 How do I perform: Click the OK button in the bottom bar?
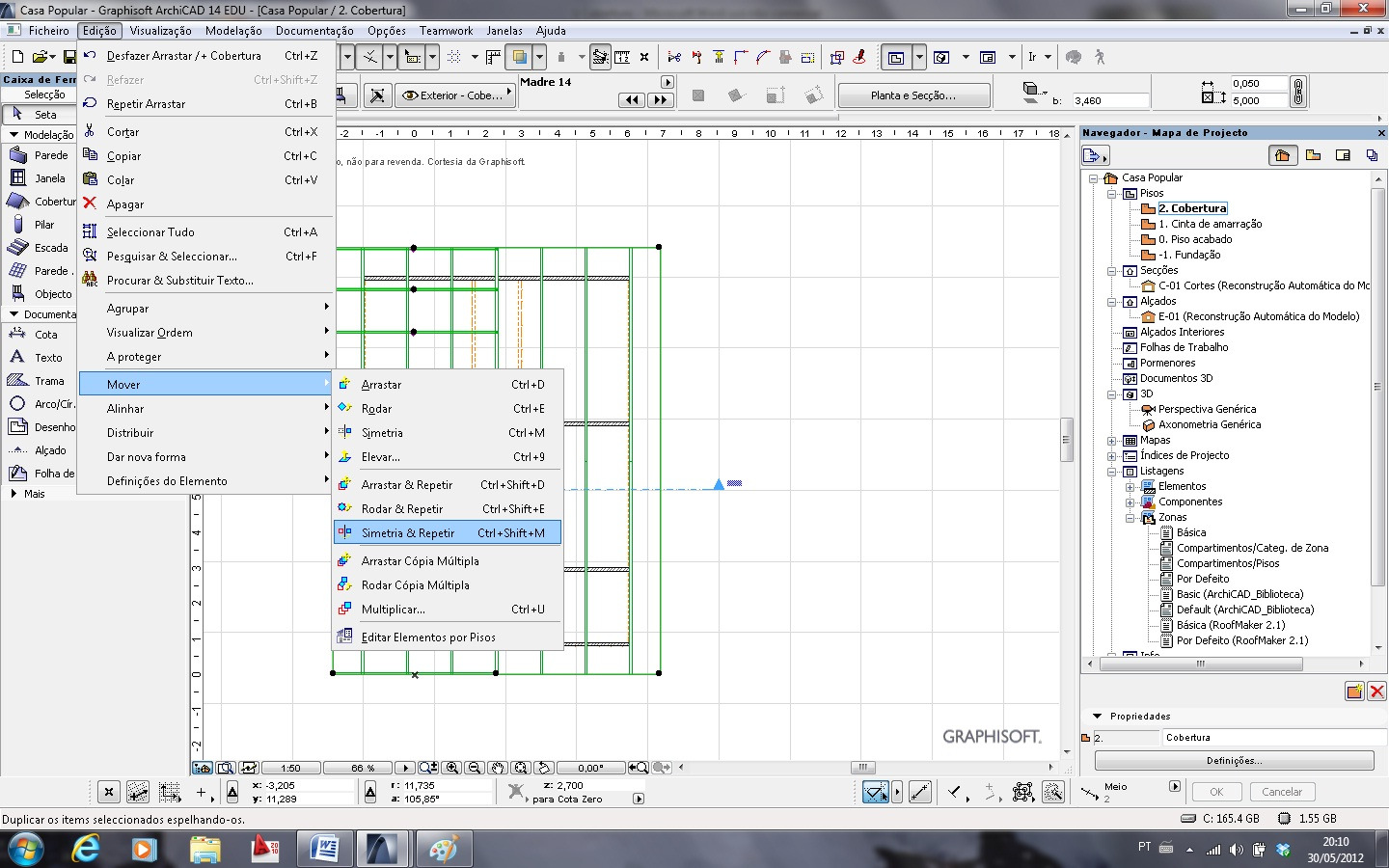point(1216,792)
